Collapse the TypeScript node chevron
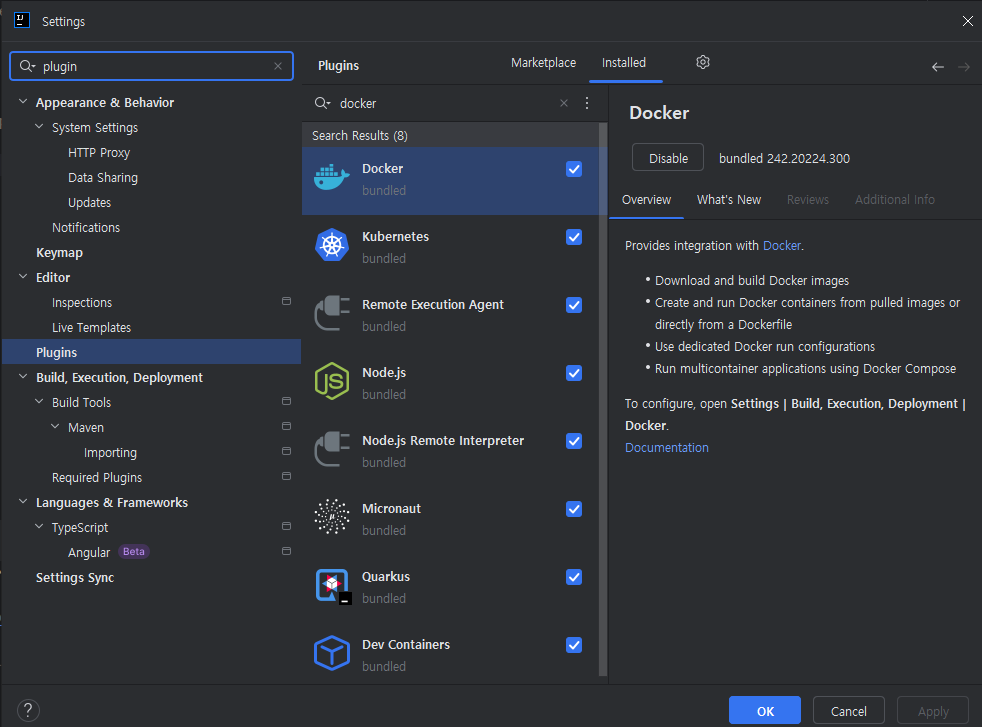Image resolution: width=982 pixels, height=727 pixels. pyautogui.click(x=39, y=527)
